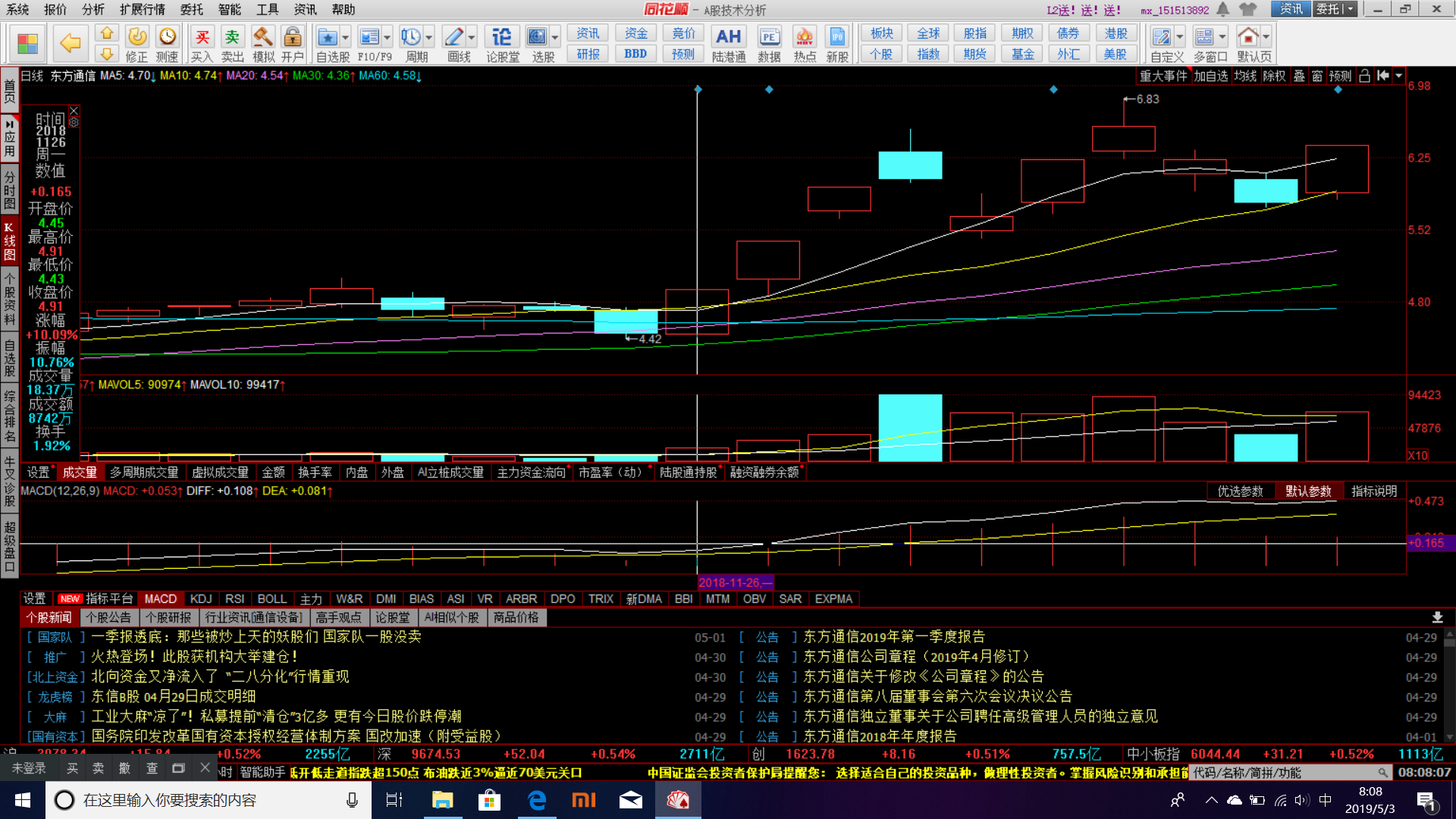Expand the 画线 dropdown arrow
Image resolution: width=1456 pixels, height=819 pixels.
pyautogui.click(x=472, y=37)
